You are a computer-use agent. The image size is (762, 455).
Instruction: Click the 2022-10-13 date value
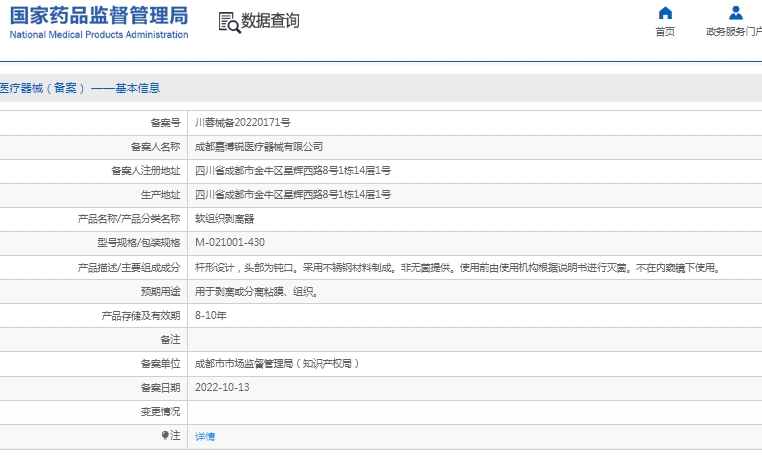[222, 387]
